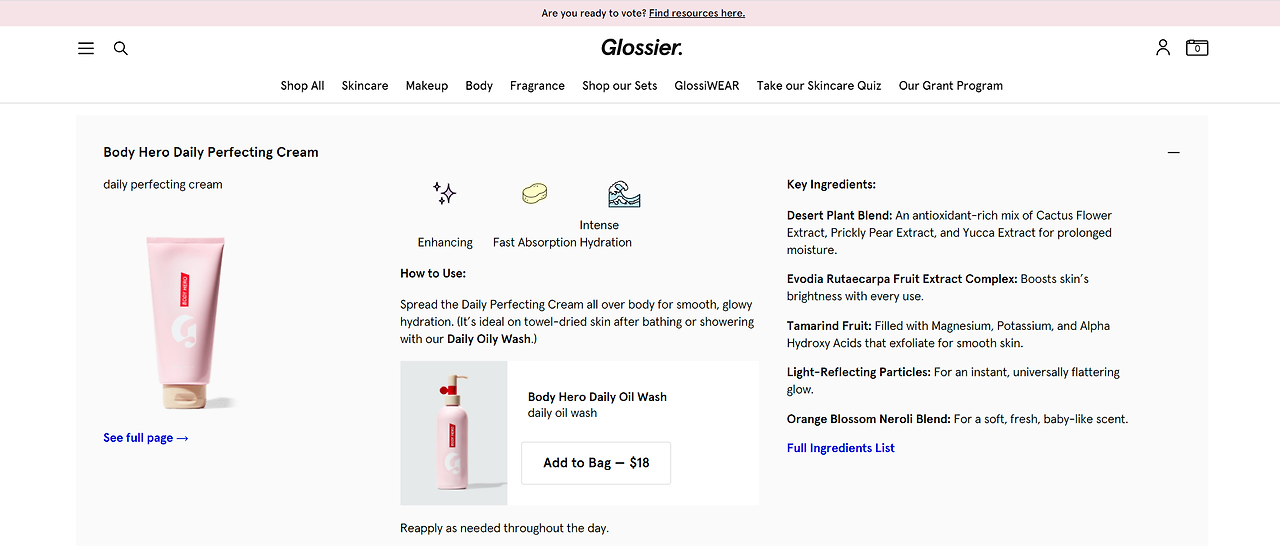Viewport: 1280px width, 546px height.
Task: Collapse the Body Hero Daily Perfecting Cream section
Action: (x=1173, y=152)
